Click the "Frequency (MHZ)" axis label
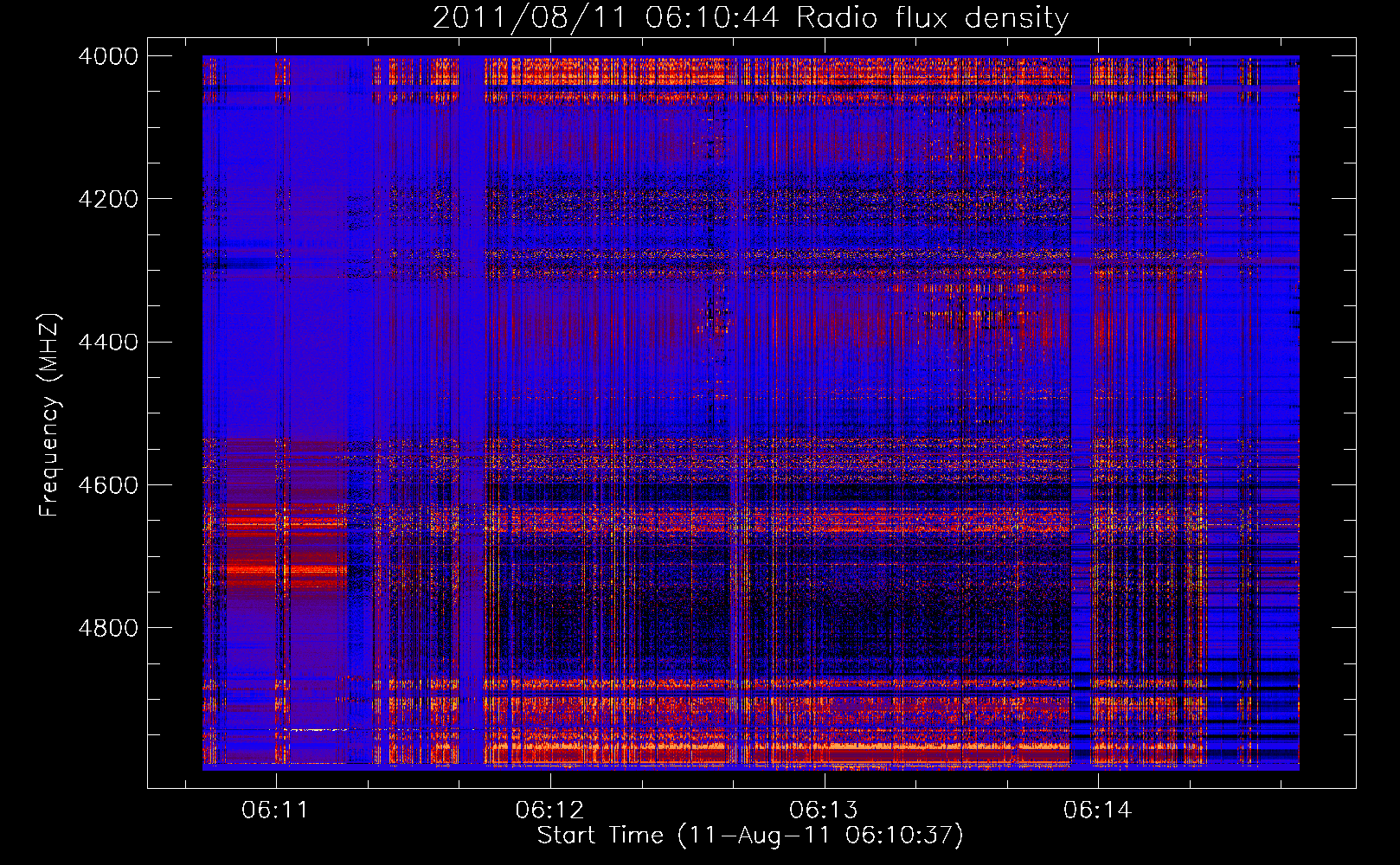This screenshot has height=865, width=1400. (x=49, y=415)
